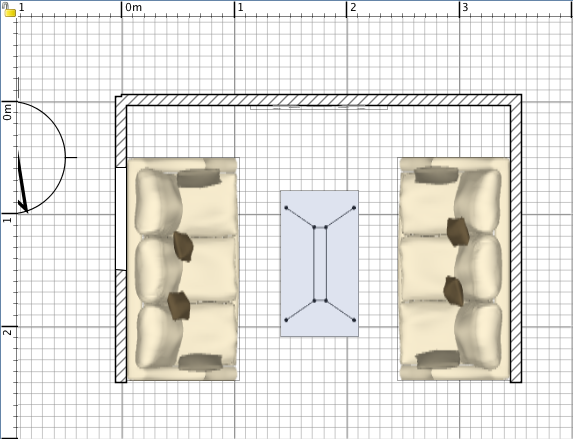The height and width of the screenshot is (439, 573).
Task: Select the hatched top wall
Action: point(318,100)
